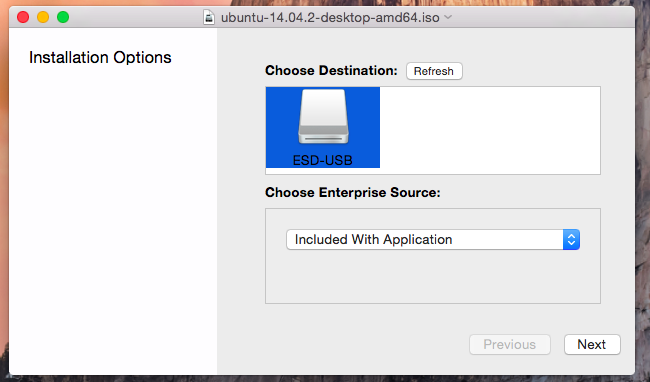The image size is (650, 382).
Task: Click the ubuntu-14.04.2-desktop-amd64.iso title text
Action: coord(330,18)
